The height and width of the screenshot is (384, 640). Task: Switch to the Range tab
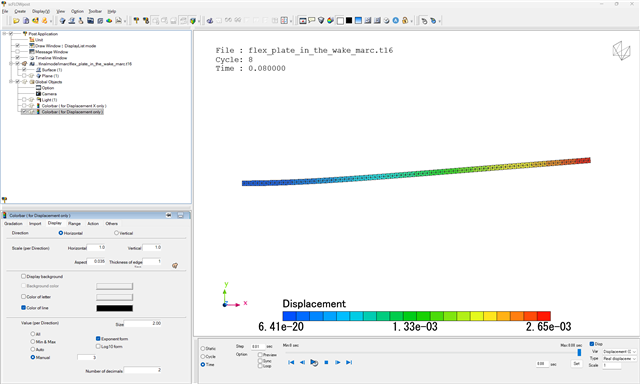pos(74,224)
